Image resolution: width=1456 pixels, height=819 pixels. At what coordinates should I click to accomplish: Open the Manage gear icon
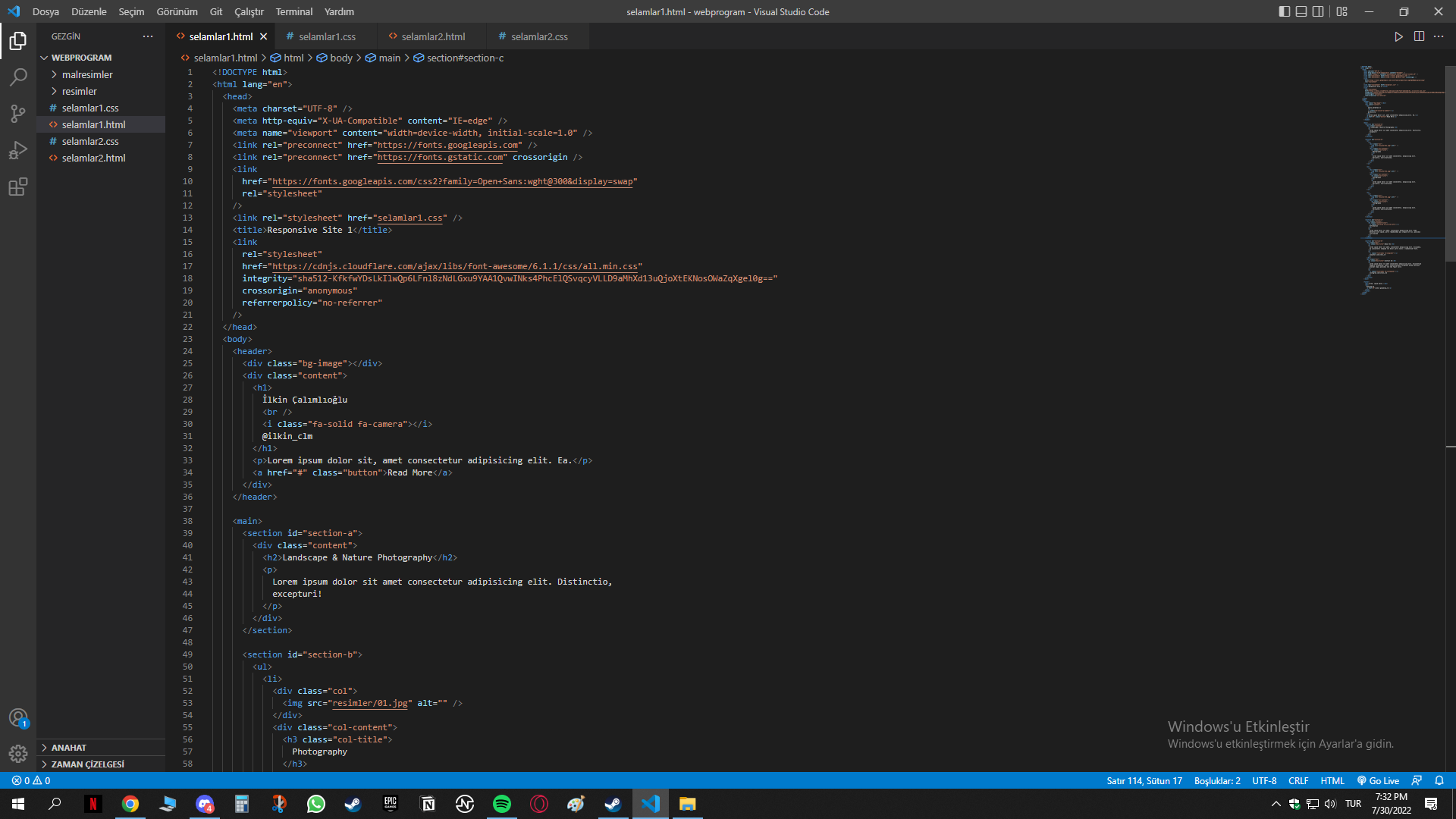pyautogui.click(x=18, y=754)
